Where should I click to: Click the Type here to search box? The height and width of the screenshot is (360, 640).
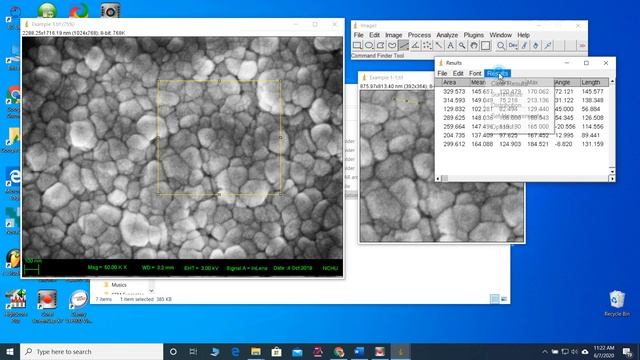click(x=91, y=351)
